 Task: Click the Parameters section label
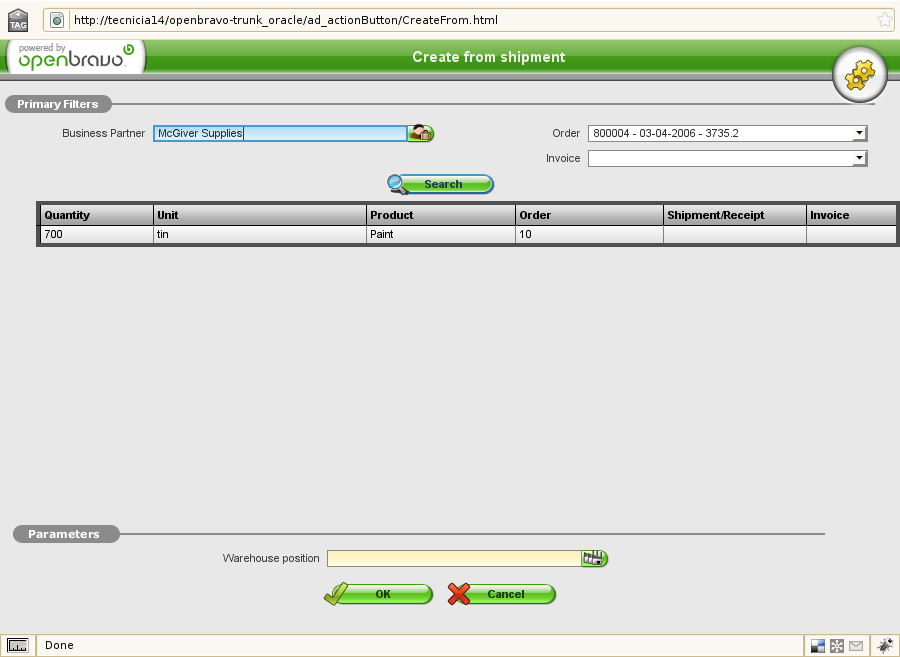[x=64, y=534]
